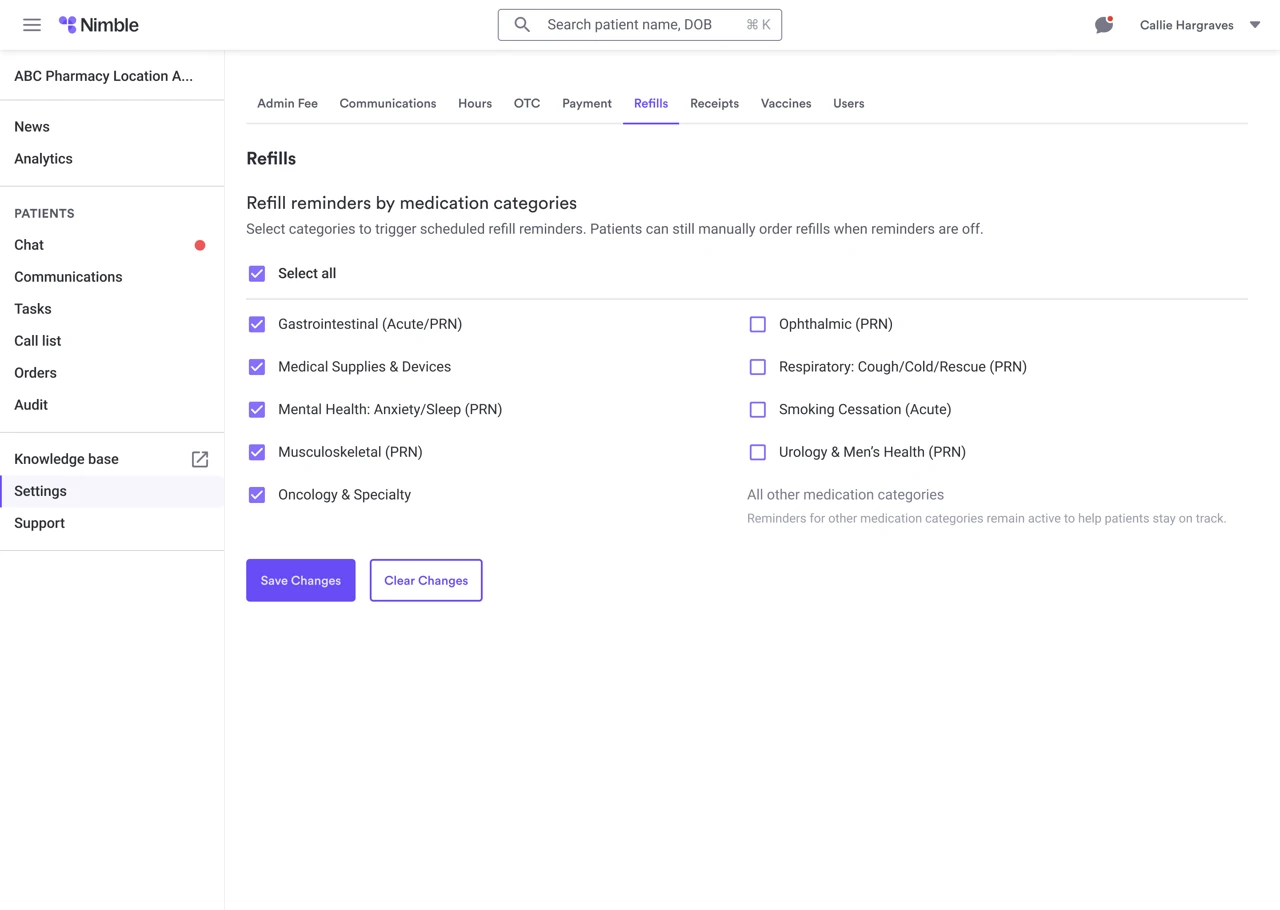Select the Refills tab
The width and height of the screenshot is (1280, 910).
point(651,103)
